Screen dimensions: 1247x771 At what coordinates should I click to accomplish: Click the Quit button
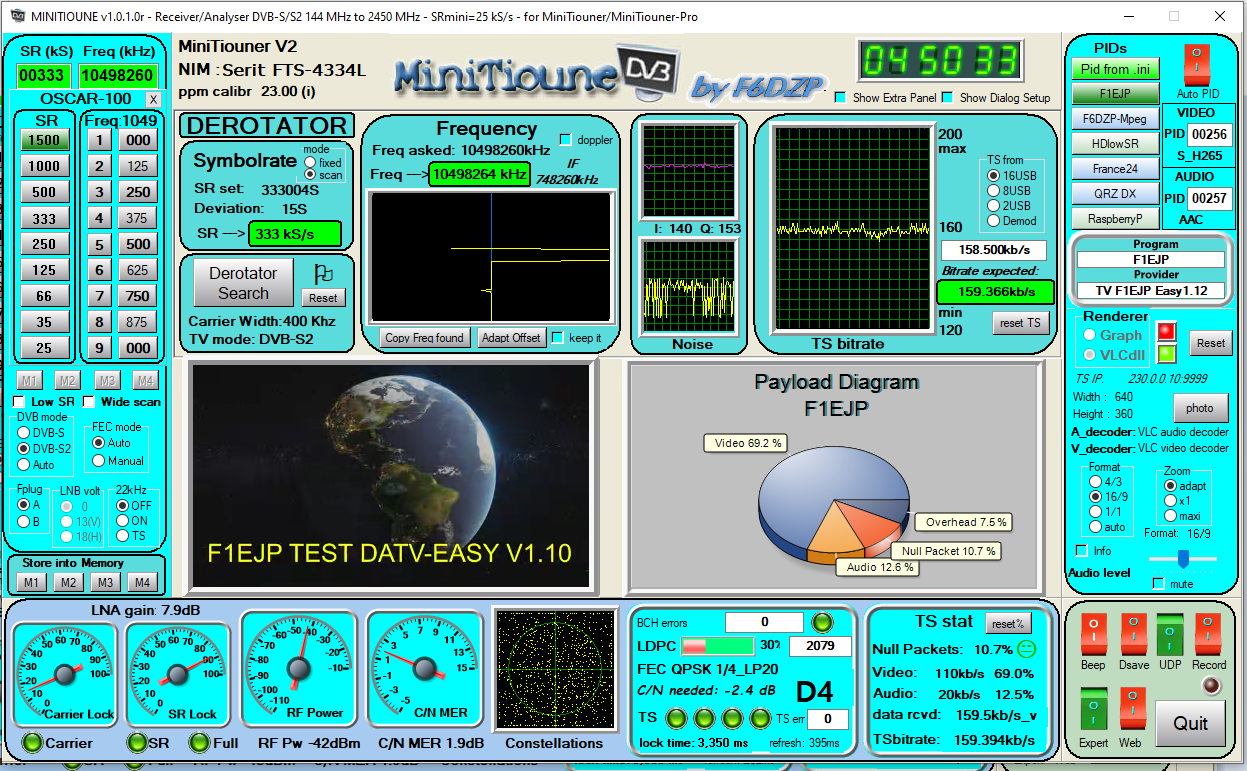point(1190,723)
